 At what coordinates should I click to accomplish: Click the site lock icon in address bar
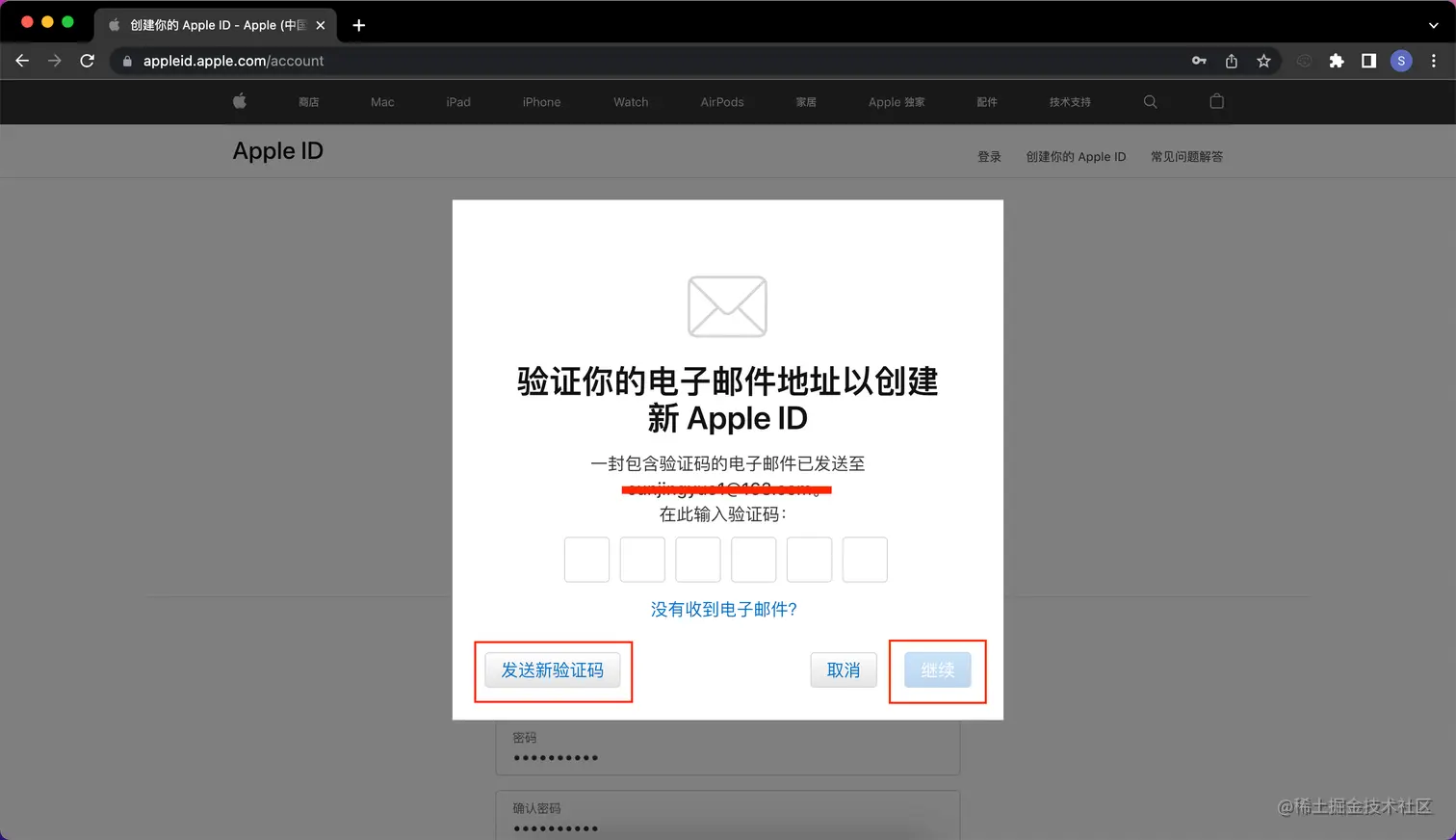(x=127, y=61)
